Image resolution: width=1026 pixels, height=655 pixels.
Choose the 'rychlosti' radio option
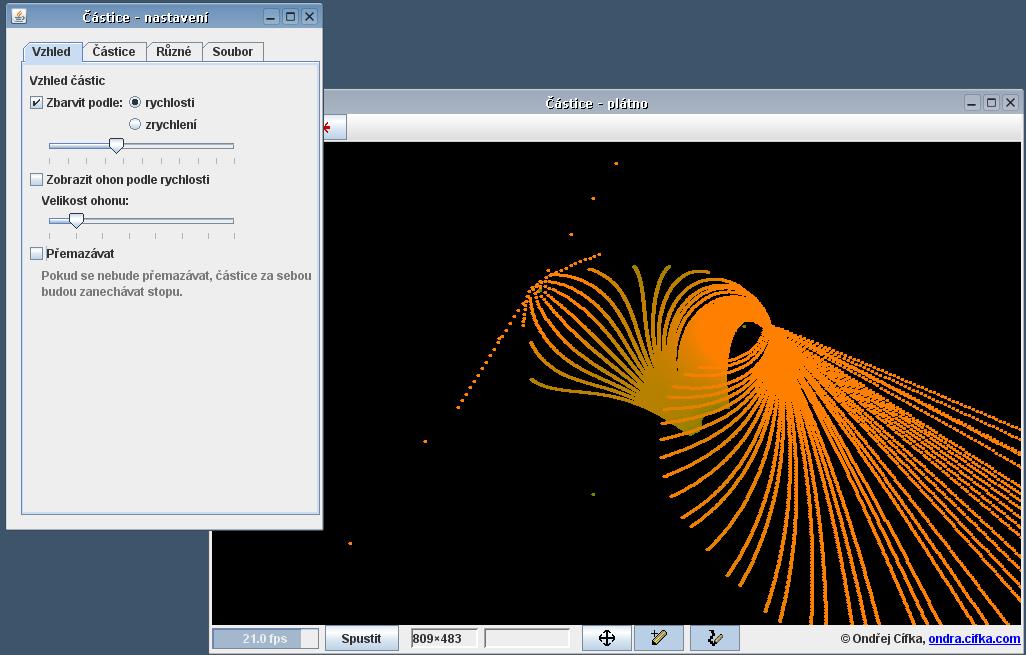(135, 102)
